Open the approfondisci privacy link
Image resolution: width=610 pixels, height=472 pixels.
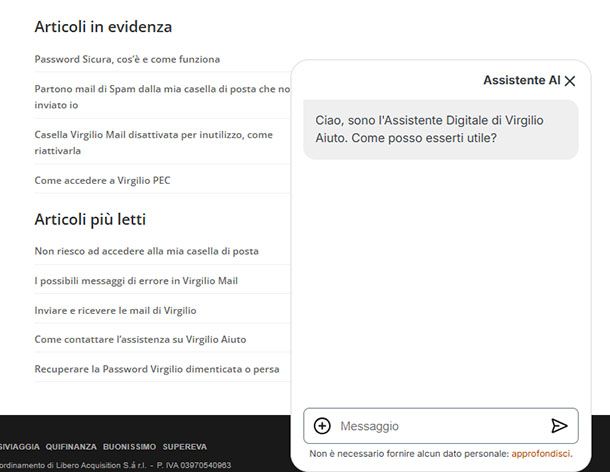click(541, 454)
